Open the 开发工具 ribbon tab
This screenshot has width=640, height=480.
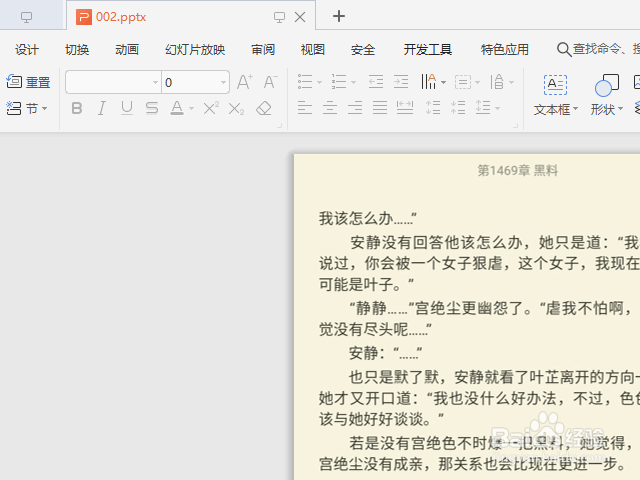click(428, 50)
